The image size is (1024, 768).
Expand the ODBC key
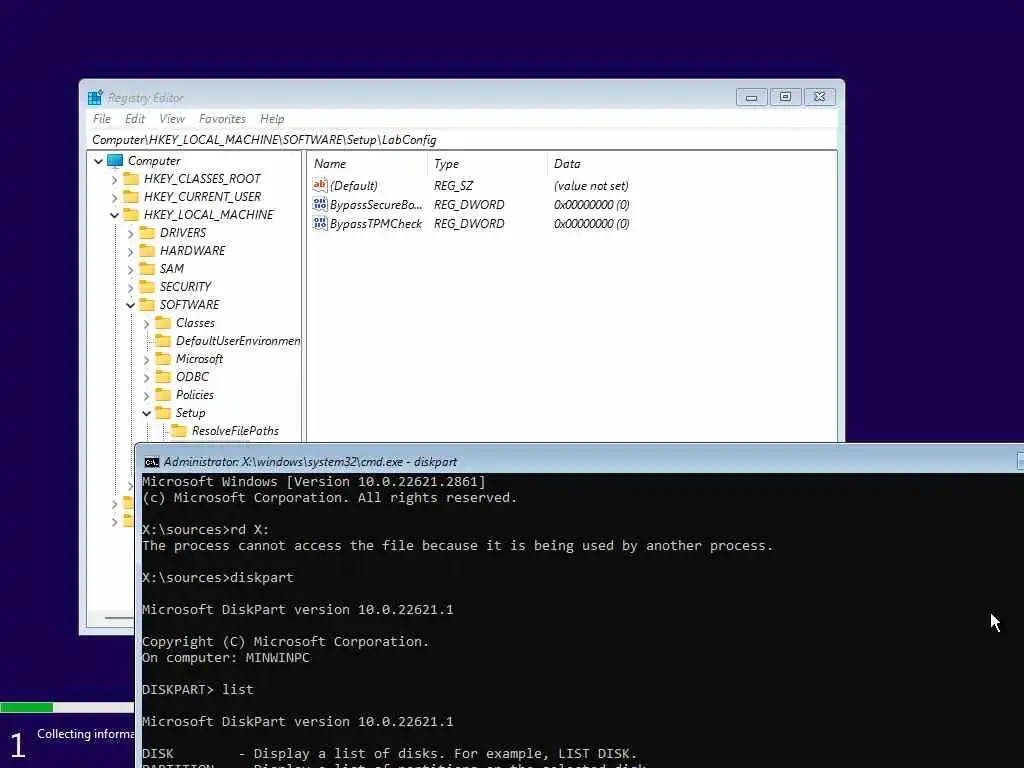click(x=146, y=377)
